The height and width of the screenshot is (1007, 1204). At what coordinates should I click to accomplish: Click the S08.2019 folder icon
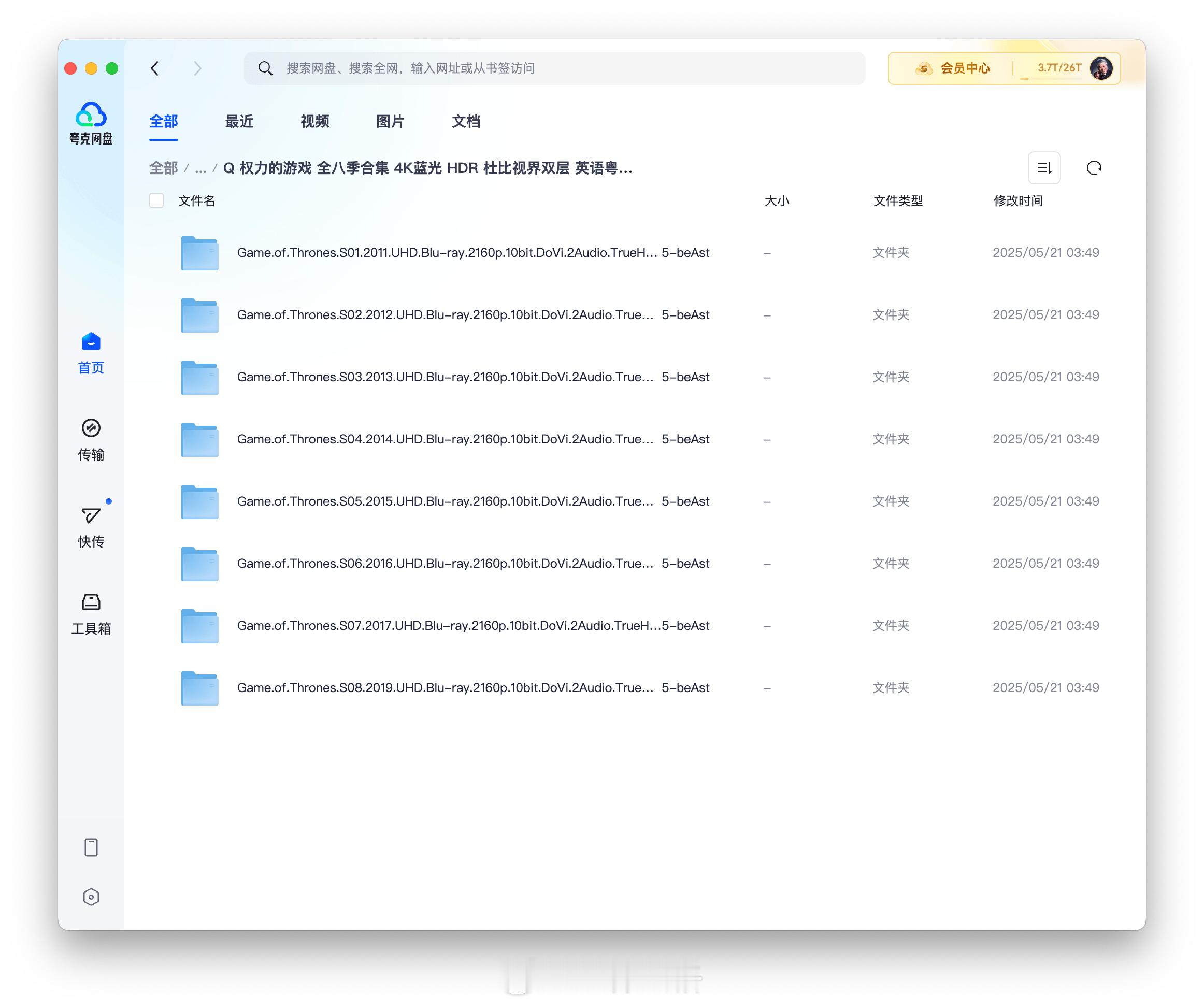[199, 688]
